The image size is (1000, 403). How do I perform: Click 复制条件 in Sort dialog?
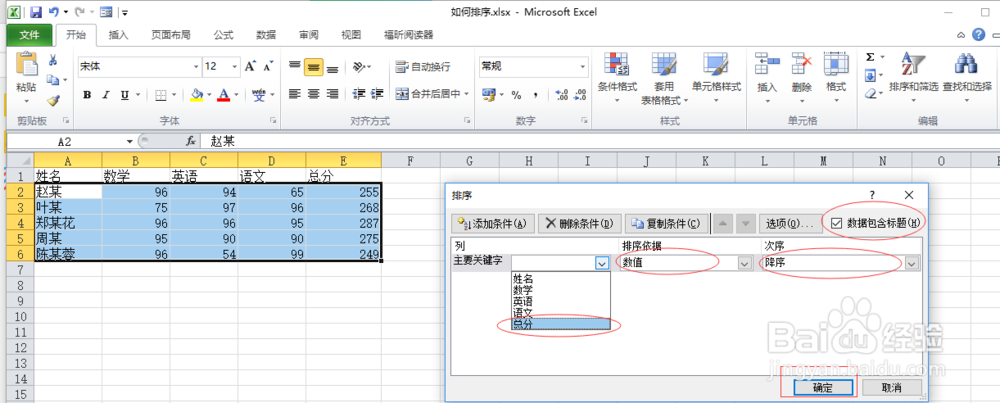tap(667, 223)
